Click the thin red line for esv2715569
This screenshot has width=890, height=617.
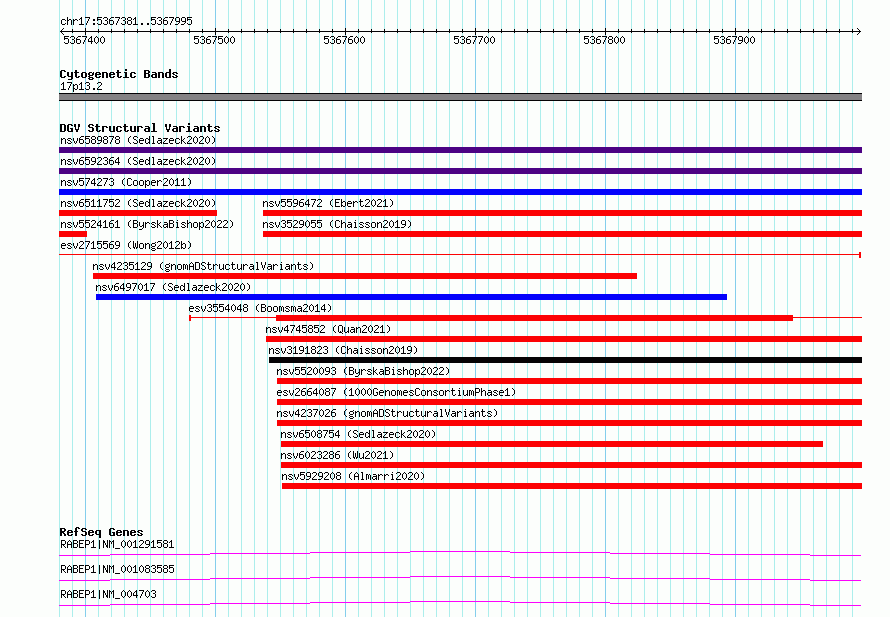460,255
